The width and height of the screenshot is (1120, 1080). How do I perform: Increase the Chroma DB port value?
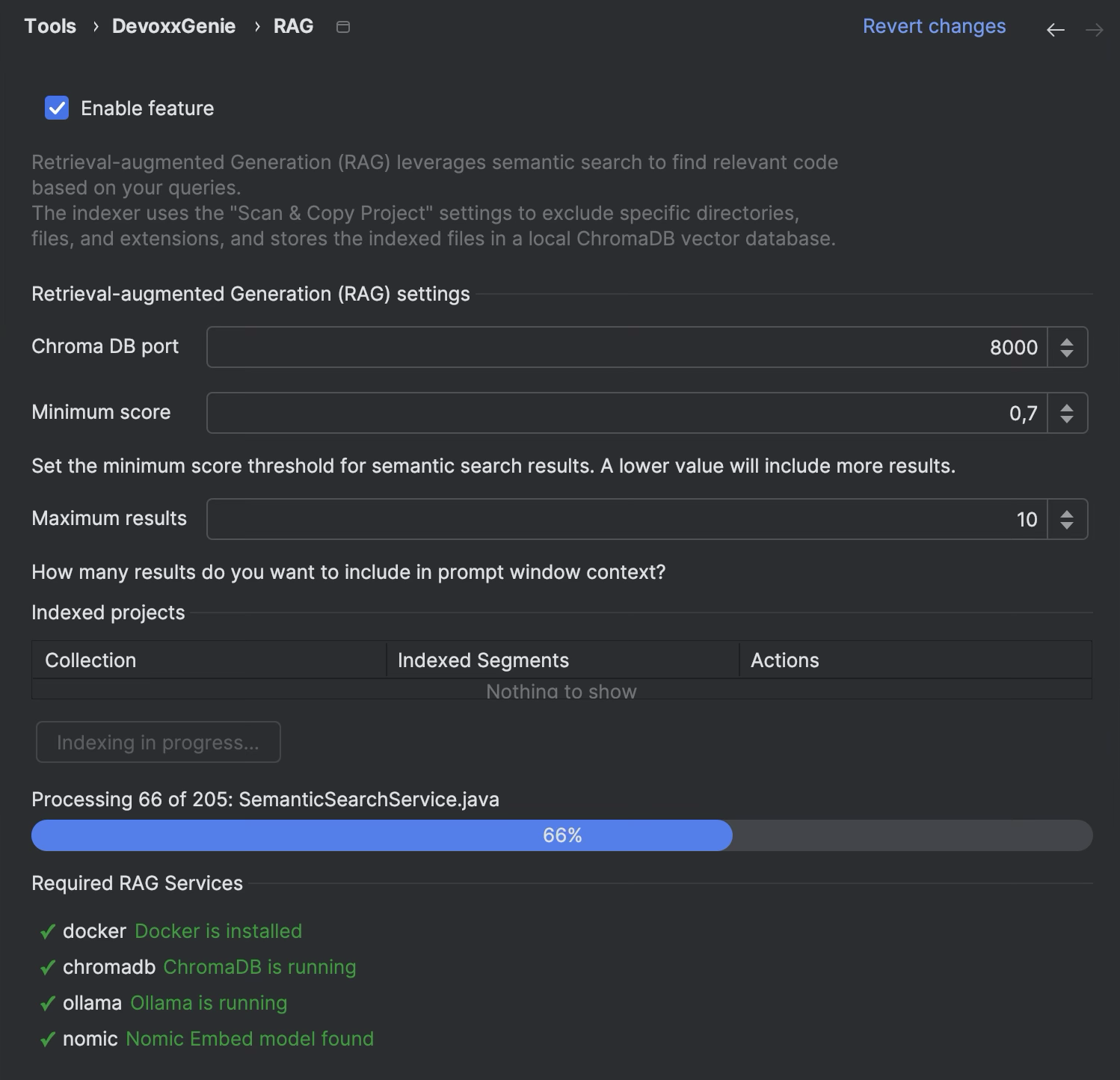coord(1067,341)
